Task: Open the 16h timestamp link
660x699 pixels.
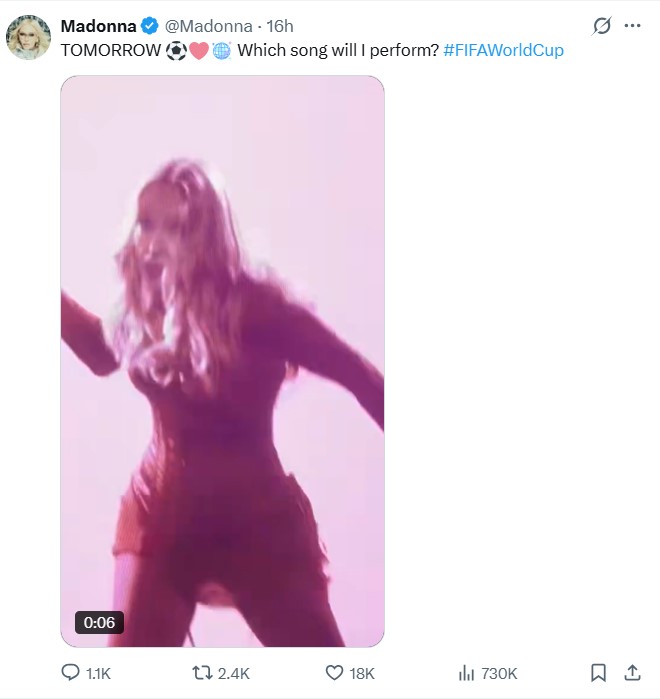Action: tap(280, 26)
